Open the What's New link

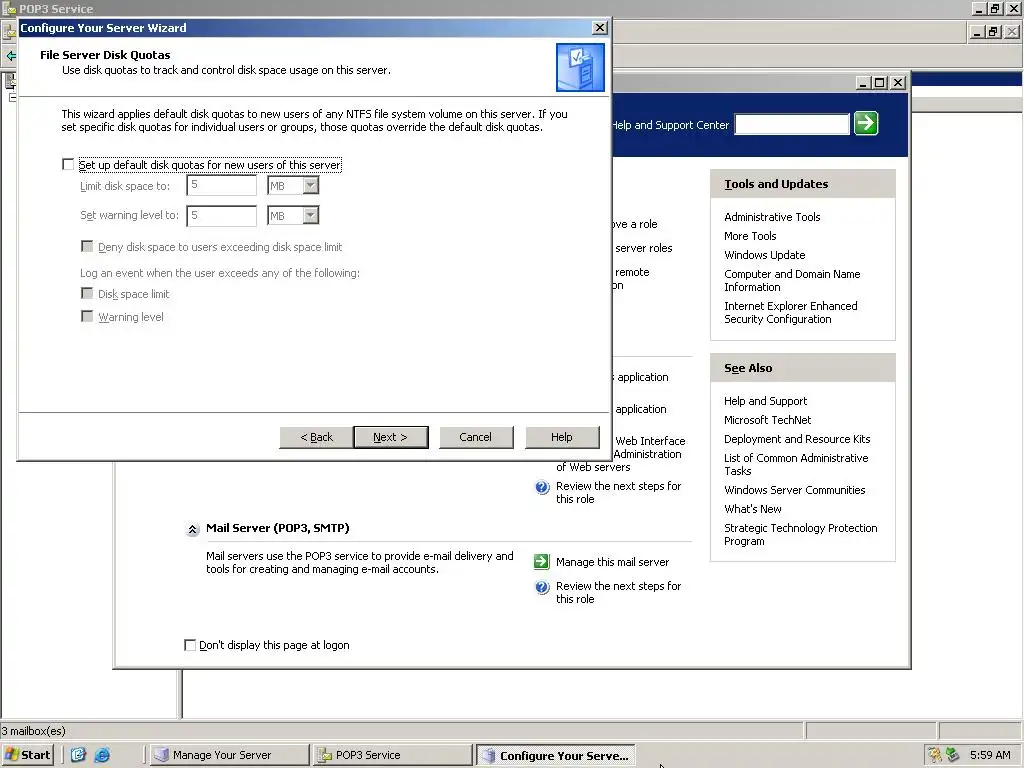tap(752, 509)
